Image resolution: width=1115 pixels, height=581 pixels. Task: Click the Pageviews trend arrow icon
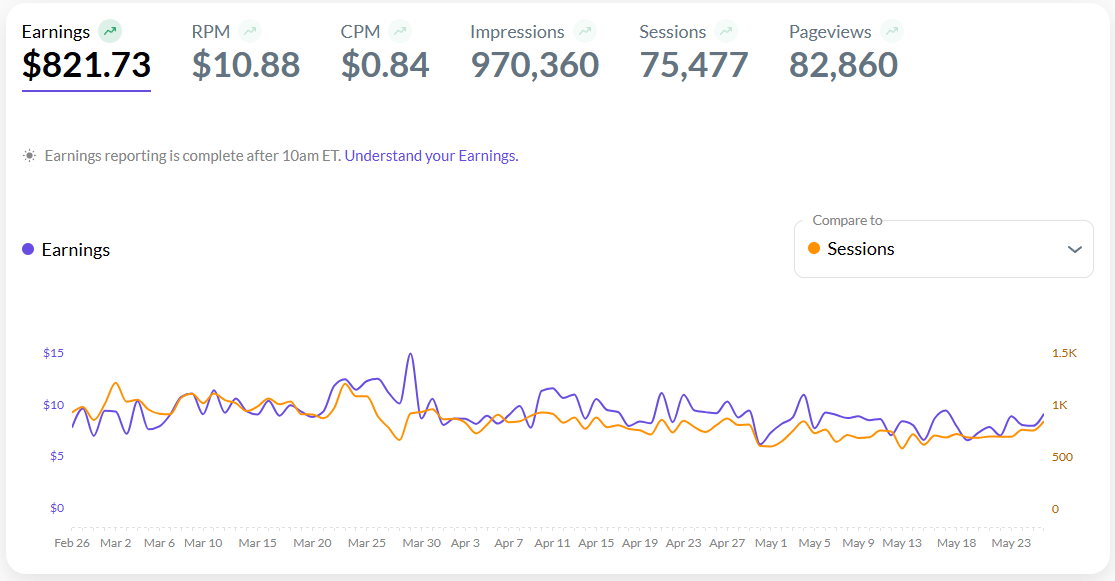coord(891,31)
